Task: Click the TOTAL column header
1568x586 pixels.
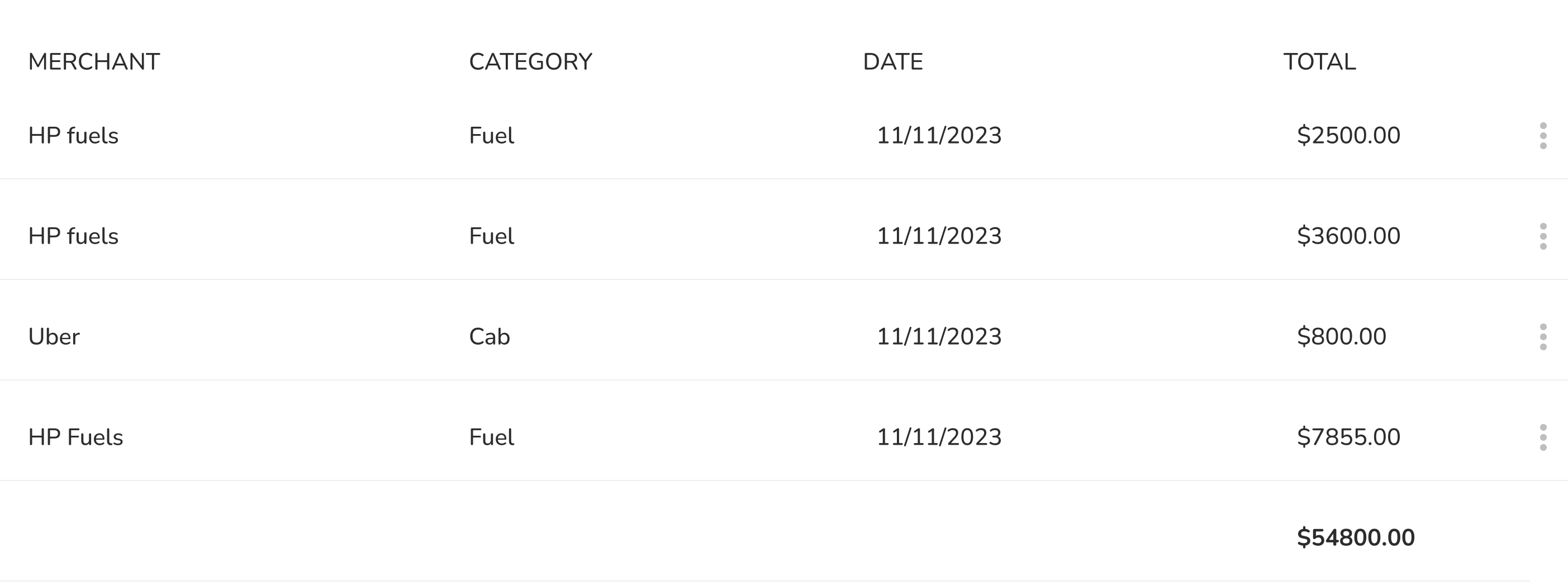Action: point(1320,62)
